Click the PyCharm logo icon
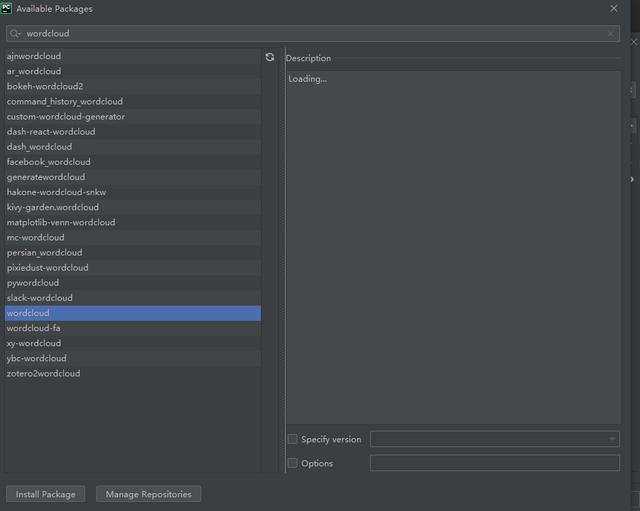Screen dimensions: 640x511 (6, 8)
